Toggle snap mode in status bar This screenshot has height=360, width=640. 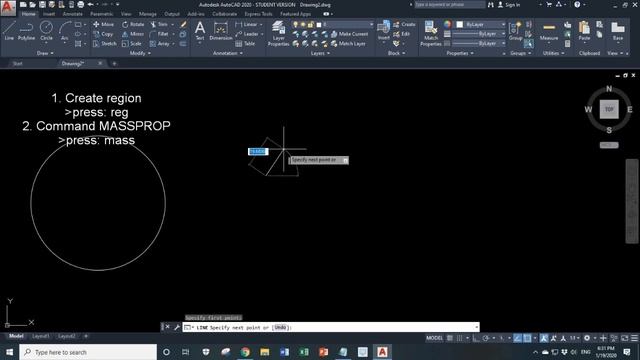460,338
